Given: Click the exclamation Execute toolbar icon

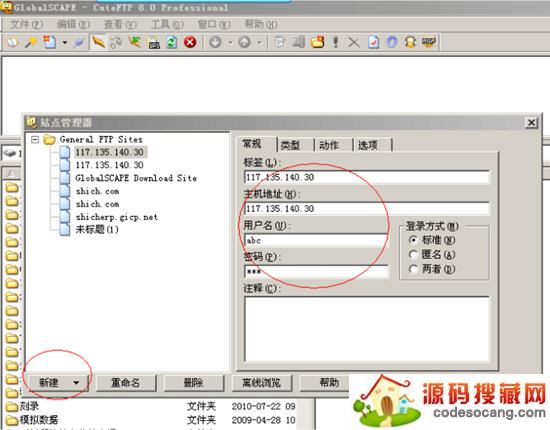Looking at the screenshot, I should [336, 42].
